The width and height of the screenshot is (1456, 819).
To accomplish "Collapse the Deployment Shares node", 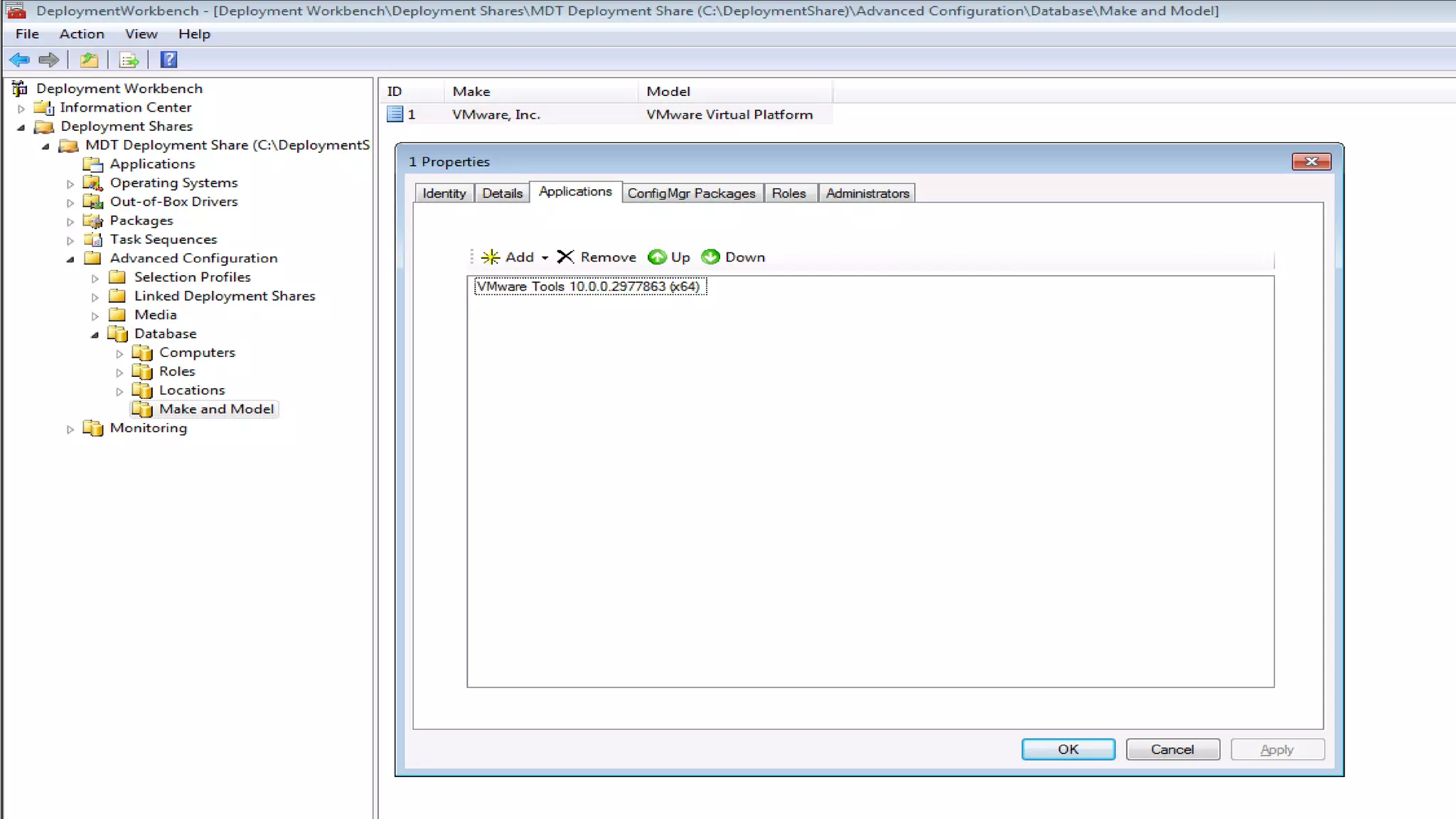I will pyautogui.click(x=21, y=127).
